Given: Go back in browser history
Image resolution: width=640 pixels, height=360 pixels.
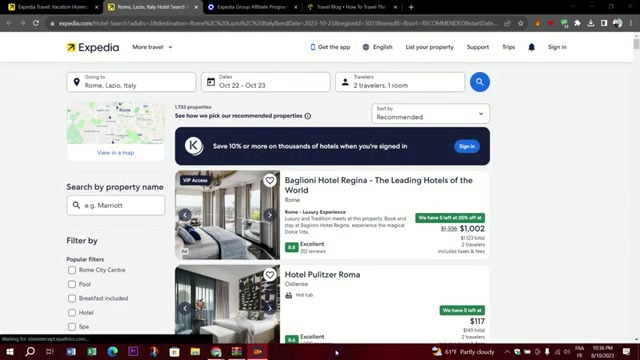Looking at the screenshot, I should 9,23.
